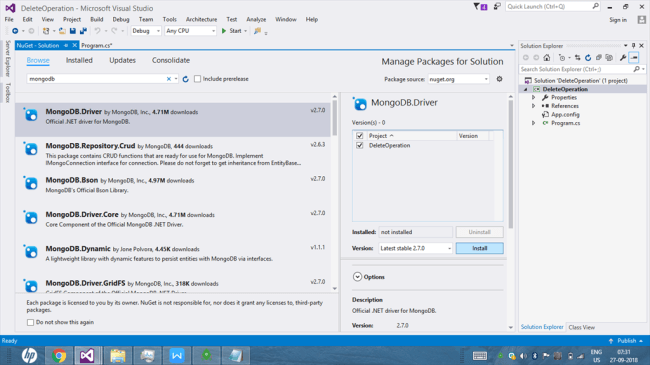Image resolution: width=650 pixels, height=365 pixels.
Task: Expand the References node
Action: pos(534,106)
